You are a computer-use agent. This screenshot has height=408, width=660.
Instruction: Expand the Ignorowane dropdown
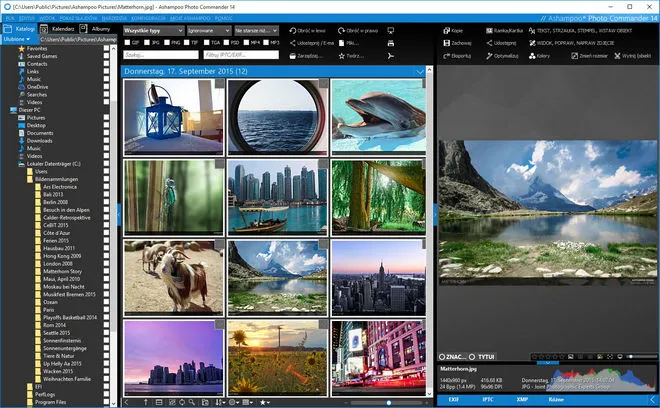click(x=208, y=31)
